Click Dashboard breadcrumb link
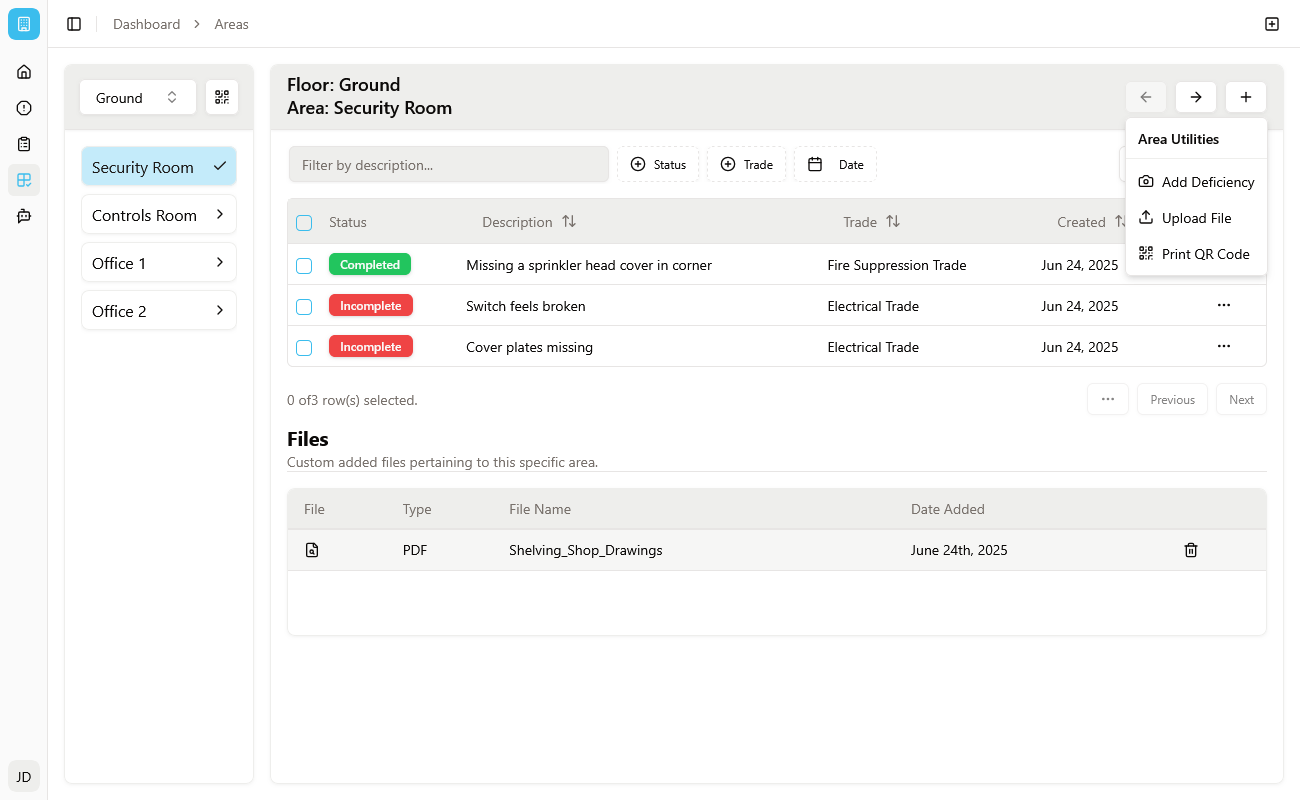Screen dimensions: 1300x800 point(146,24)
